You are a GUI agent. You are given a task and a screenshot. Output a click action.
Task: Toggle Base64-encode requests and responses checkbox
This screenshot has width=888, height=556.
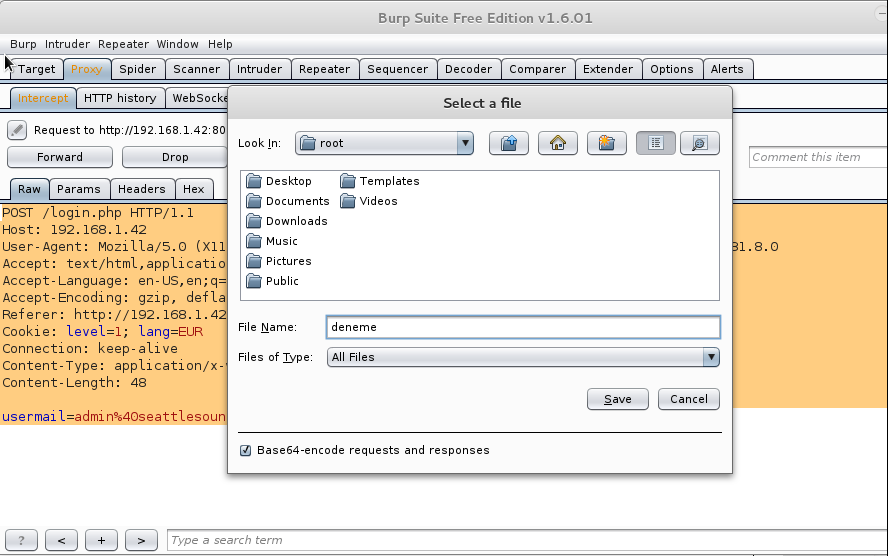(x=245, y=450)
